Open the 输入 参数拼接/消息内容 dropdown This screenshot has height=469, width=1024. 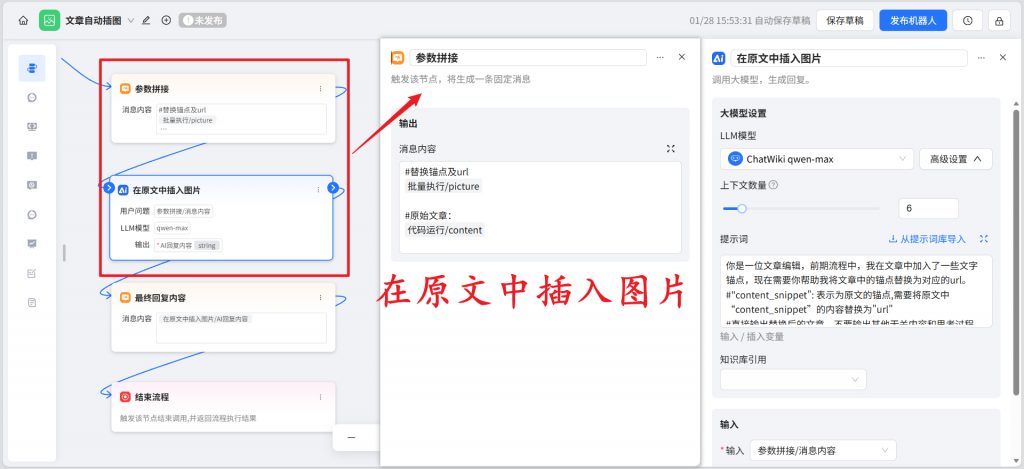(x=823, y=450)
